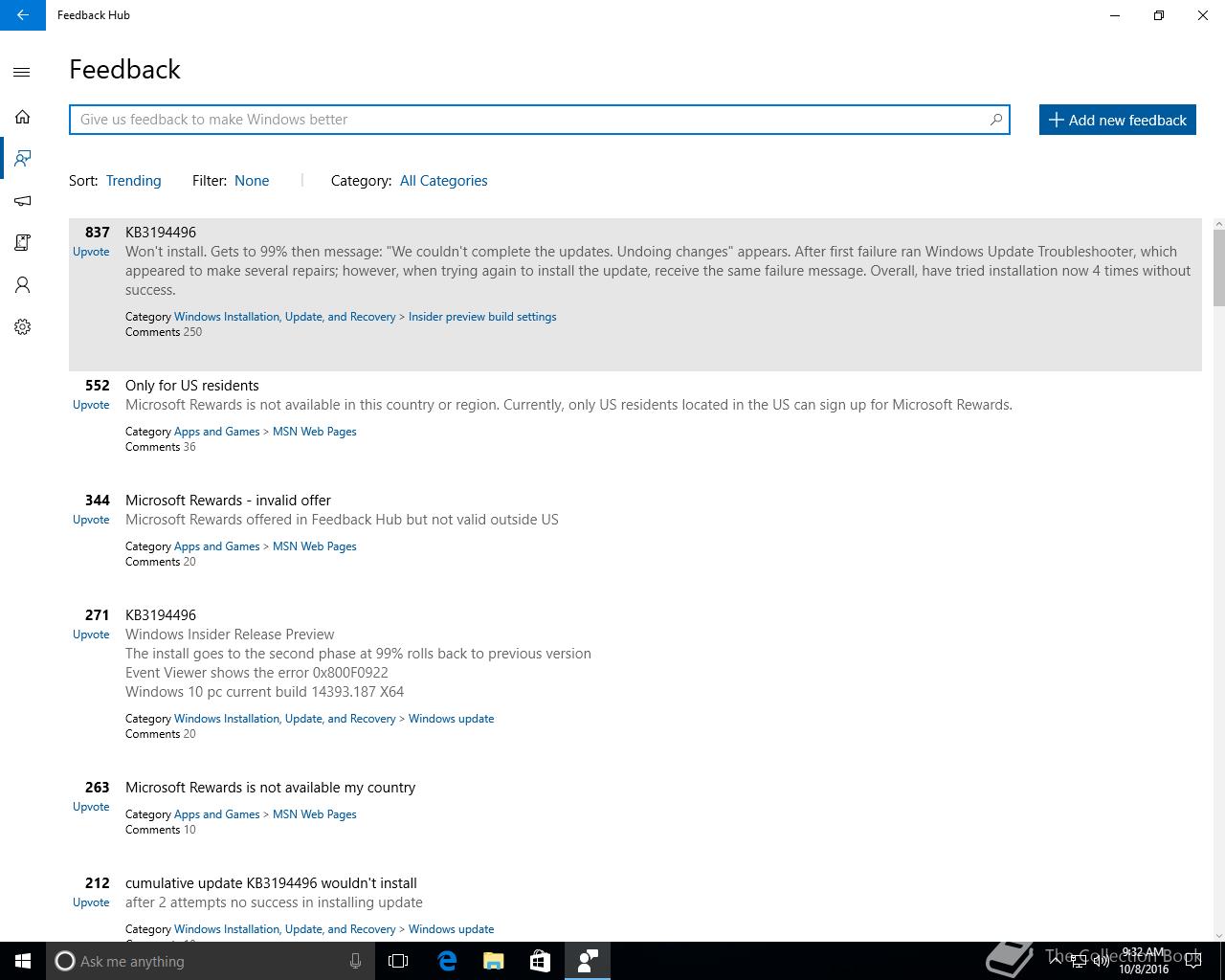Open 'Windows update' link in 212-vote item
The height and width of the screenshot is (980, 1225).
point(451,929)
